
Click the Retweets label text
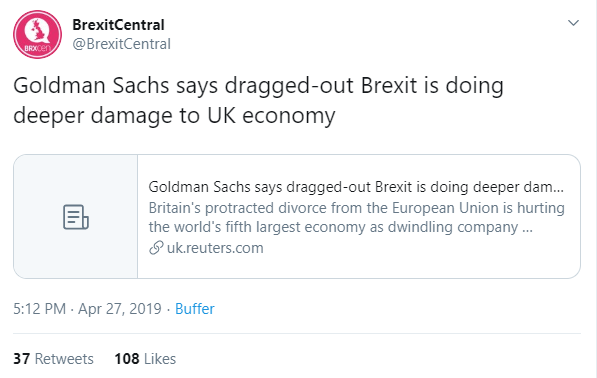pyautogui.click(x=64, y=359)
